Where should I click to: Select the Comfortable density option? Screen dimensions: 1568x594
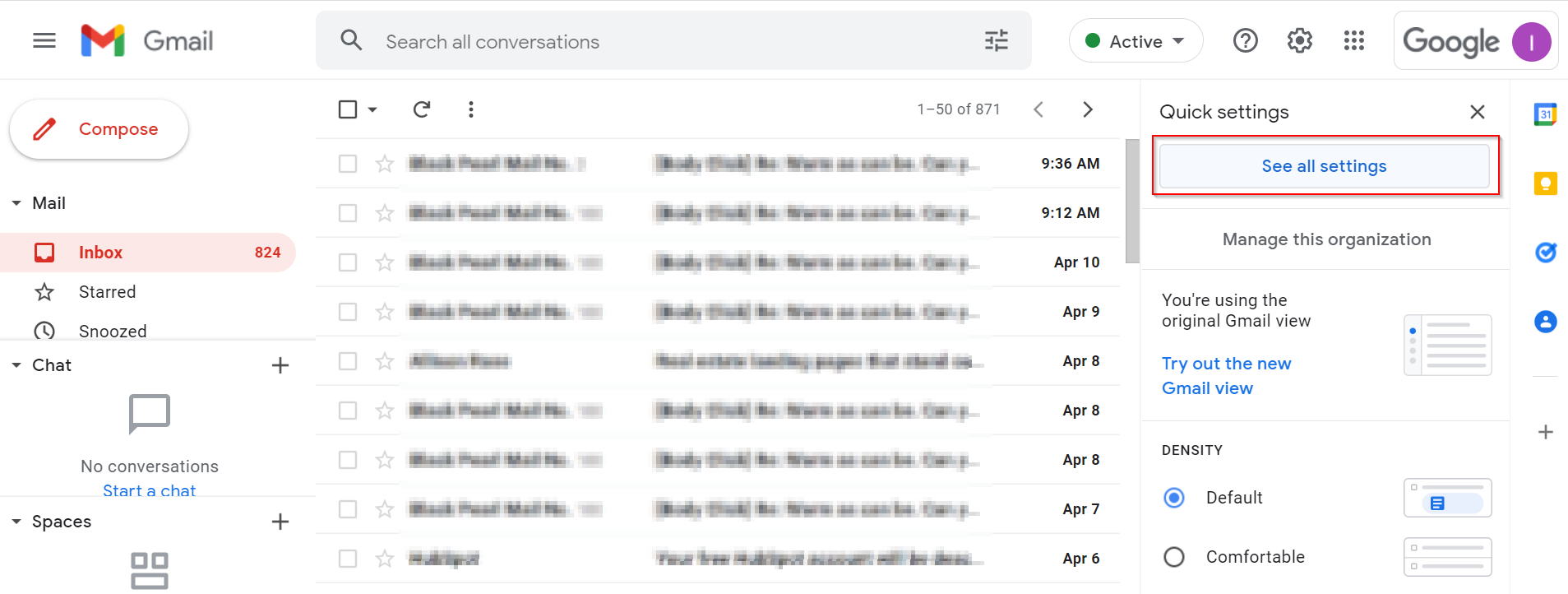click(1174, 557)
